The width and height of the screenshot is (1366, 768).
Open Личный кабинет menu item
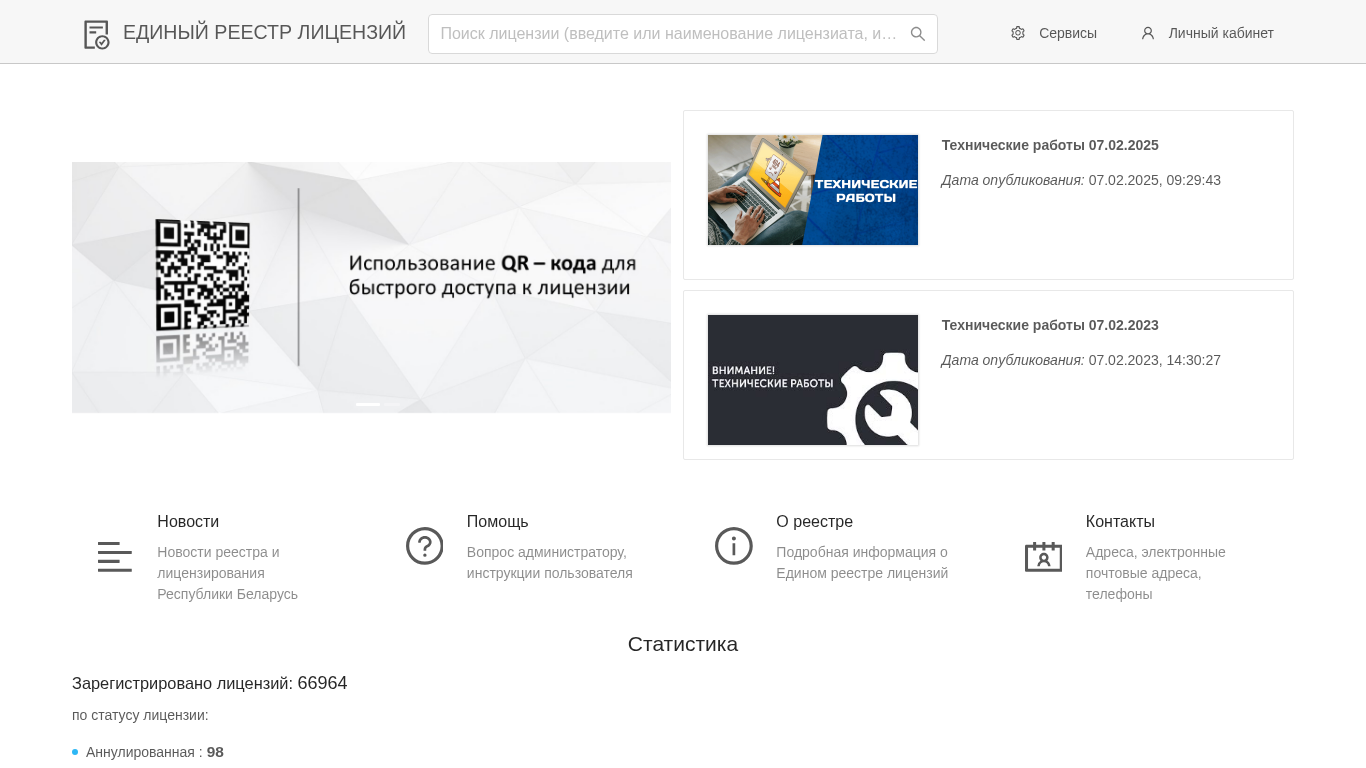click(1208, 33)
